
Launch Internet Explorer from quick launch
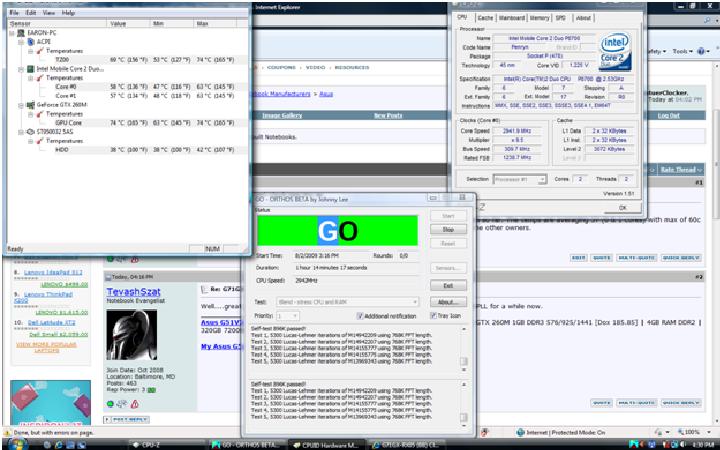pos(58,444)
